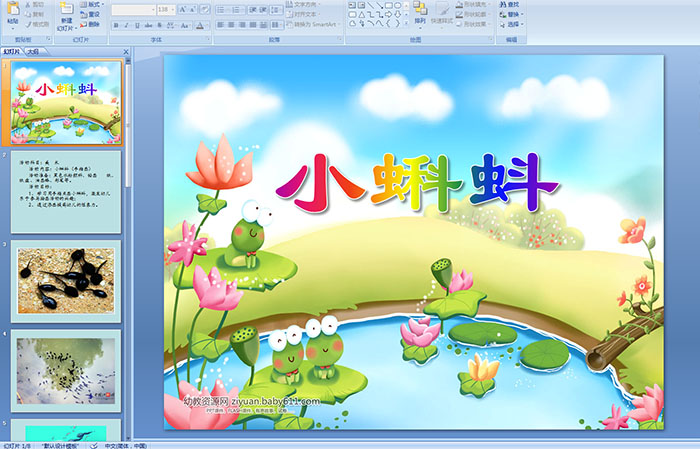Open the Clipboard pane launcher
Image resolution: width=700 pixels, height=449 pixels.
(48, 39)
